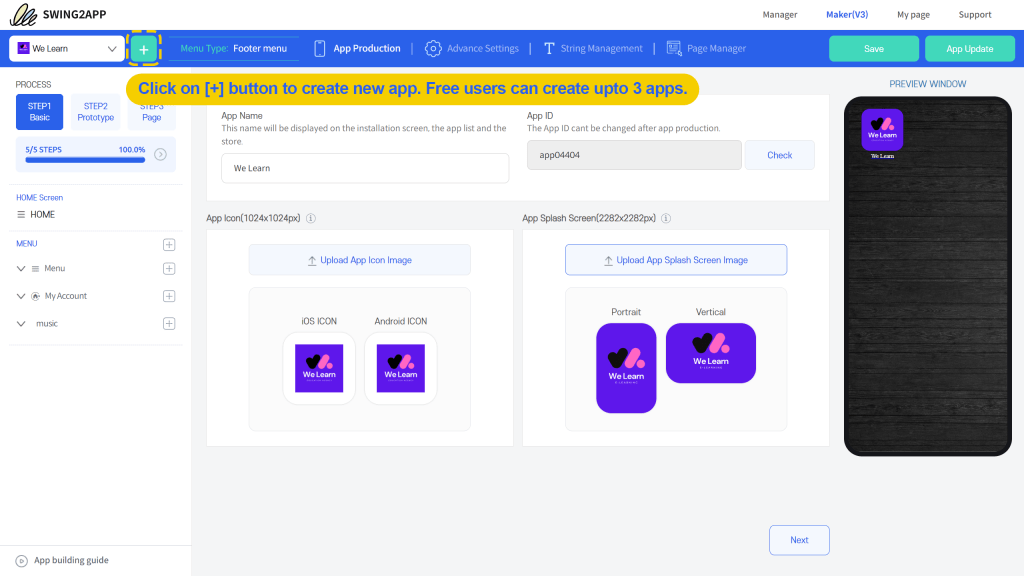This screenshot has width=1024, height=576.
Task: Create a new app with the plus button
Action: coord(144,49)
